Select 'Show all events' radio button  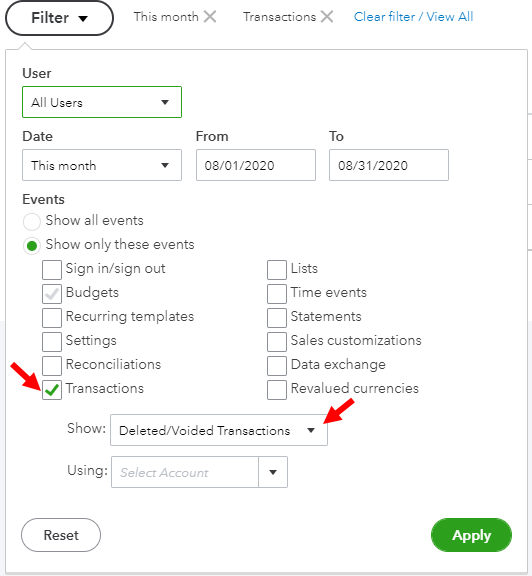coord(32,222)
